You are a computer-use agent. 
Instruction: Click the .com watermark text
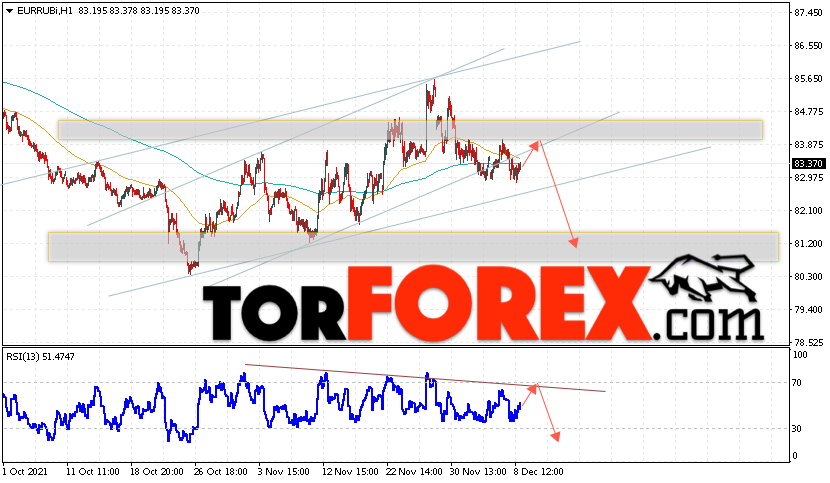point(709,323)
